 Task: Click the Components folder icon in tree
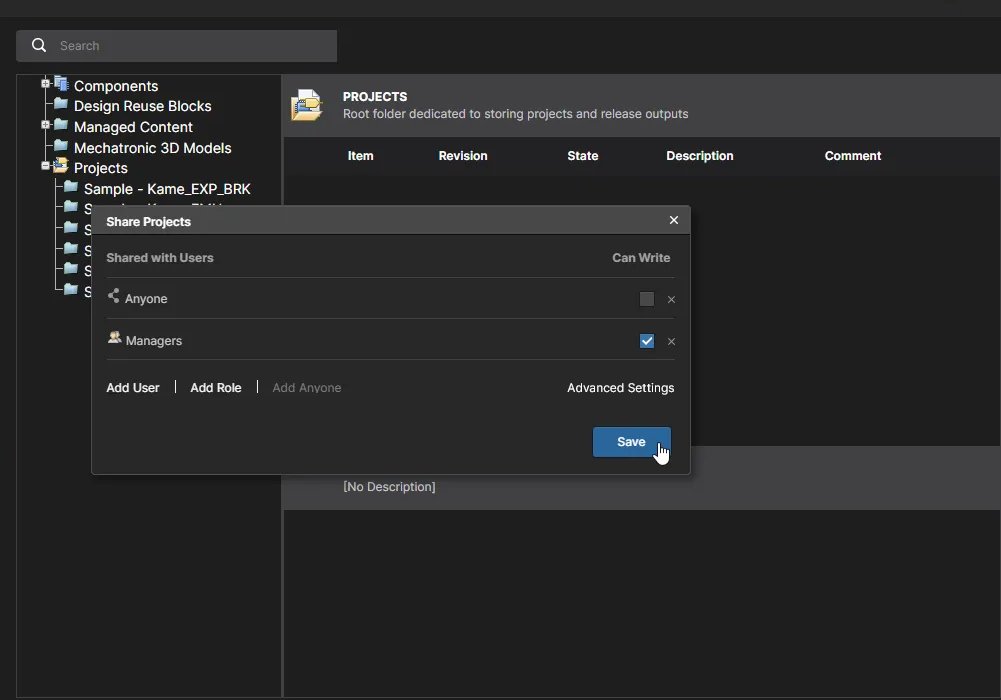coord(61,84)
